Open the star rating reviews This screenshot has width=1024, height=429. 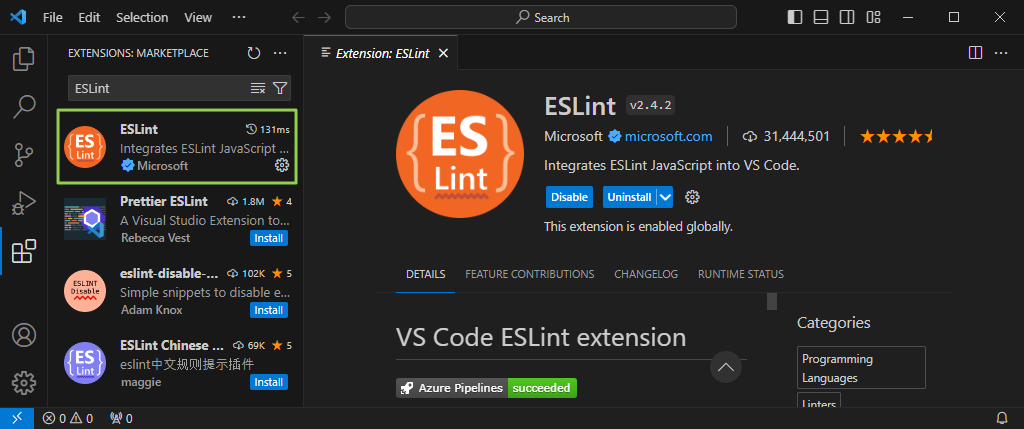897,136
